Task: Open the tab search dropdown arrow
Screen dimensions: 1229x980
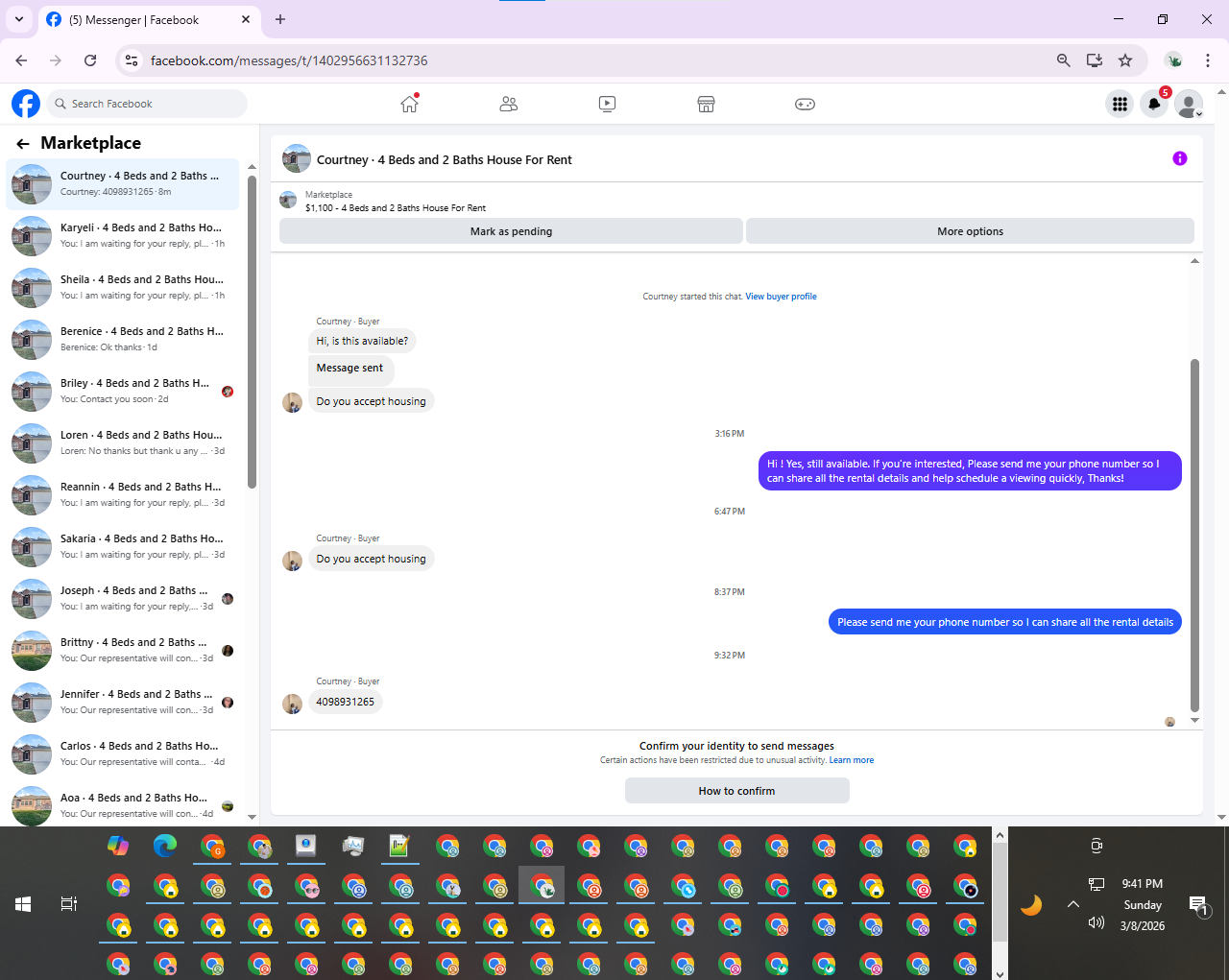Action: coord(19,19)
